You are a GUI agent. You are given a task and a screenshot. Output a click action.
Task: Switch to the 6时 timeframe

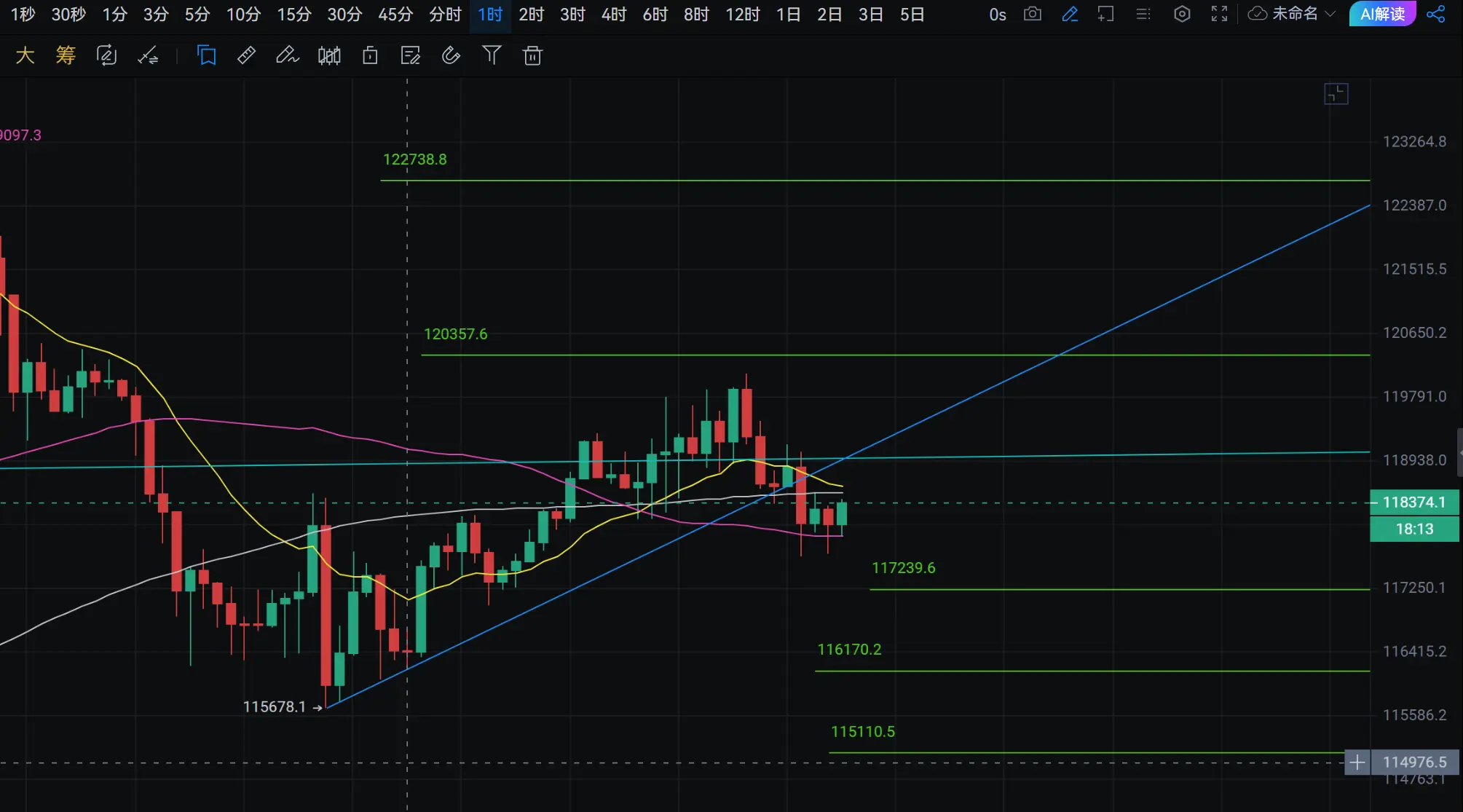655,15
